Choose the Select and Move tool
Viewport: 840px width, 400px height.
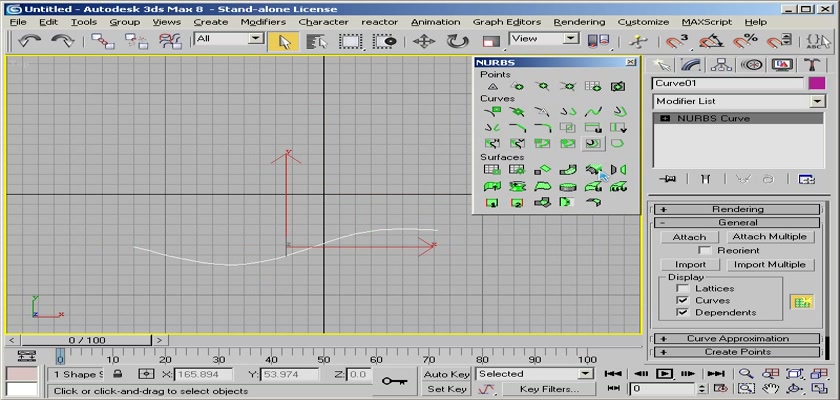click(424, 41)
